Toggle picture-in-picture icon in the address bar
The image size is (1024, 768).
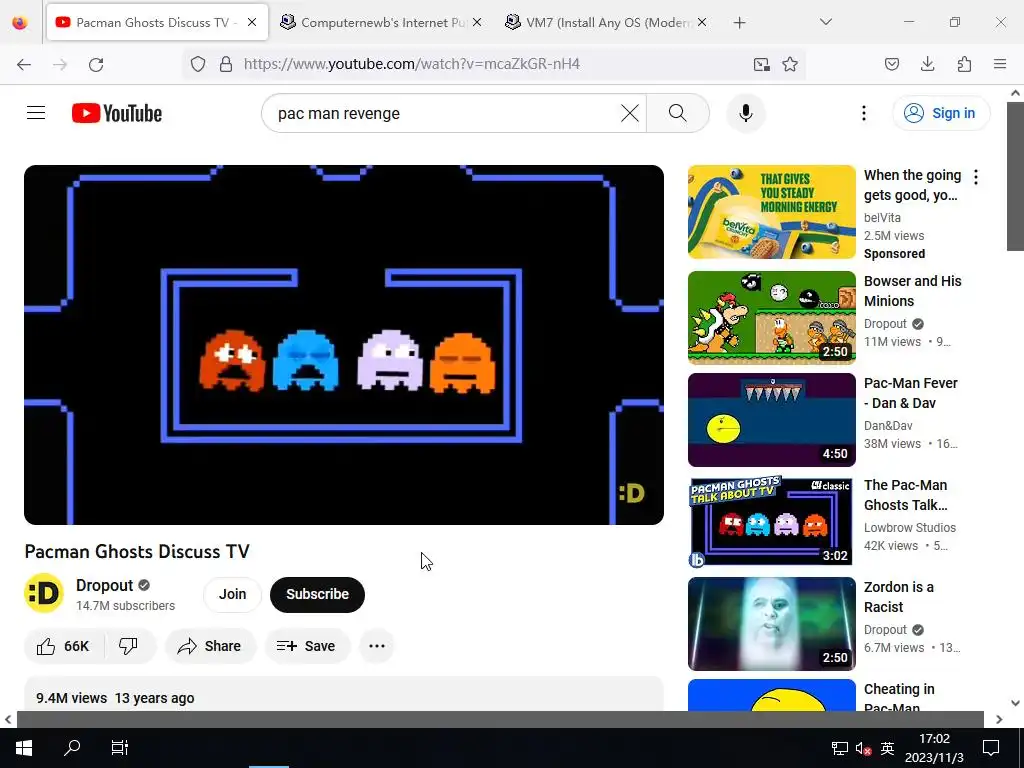pos(761,64)
